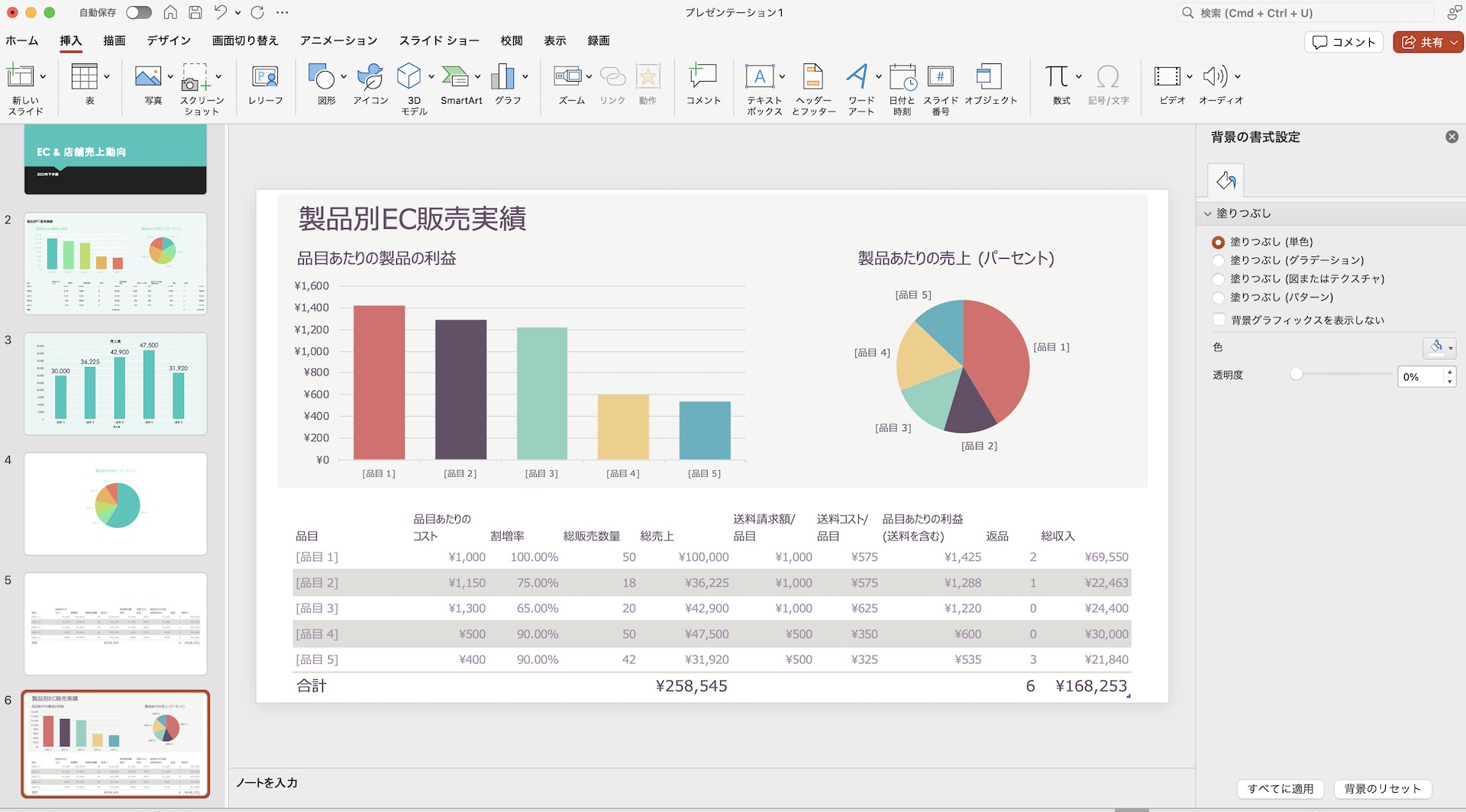Click Apply to All (すべてに適用)
This screenshot has width=1466, height=812.
(1280, 789)
